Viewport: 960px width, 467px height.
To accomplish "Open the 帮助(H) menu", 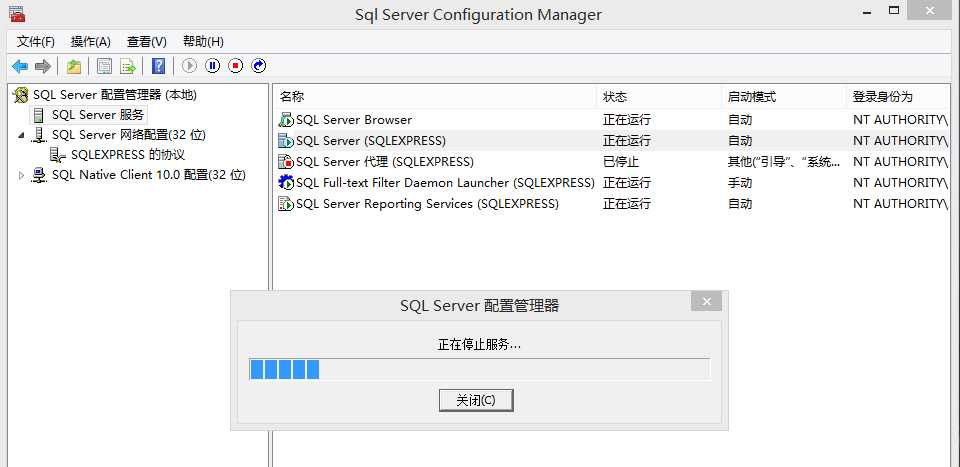I will pos(203,42).
